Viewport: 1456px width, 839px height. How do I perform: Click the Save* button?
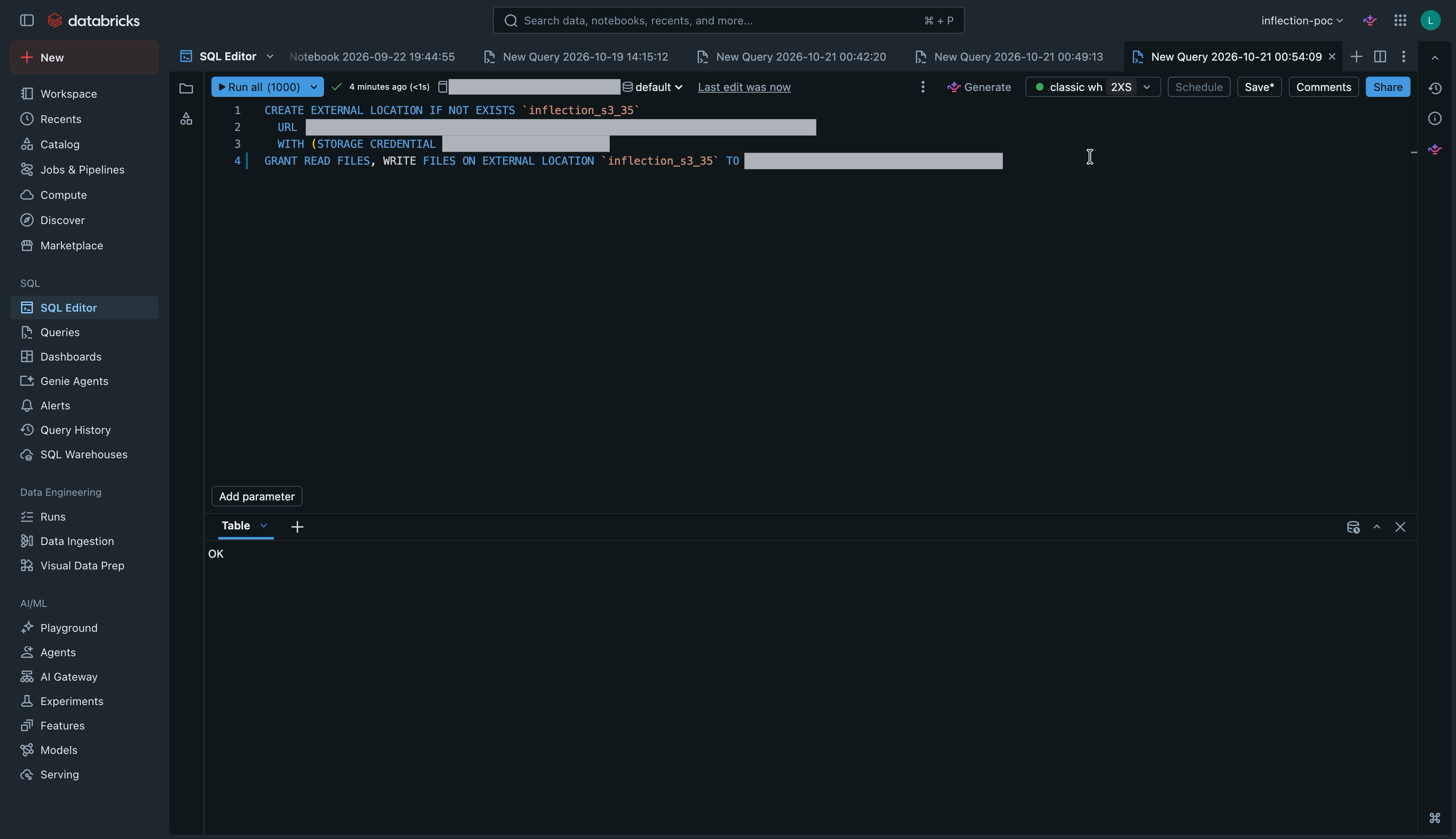click(1259, 87)
